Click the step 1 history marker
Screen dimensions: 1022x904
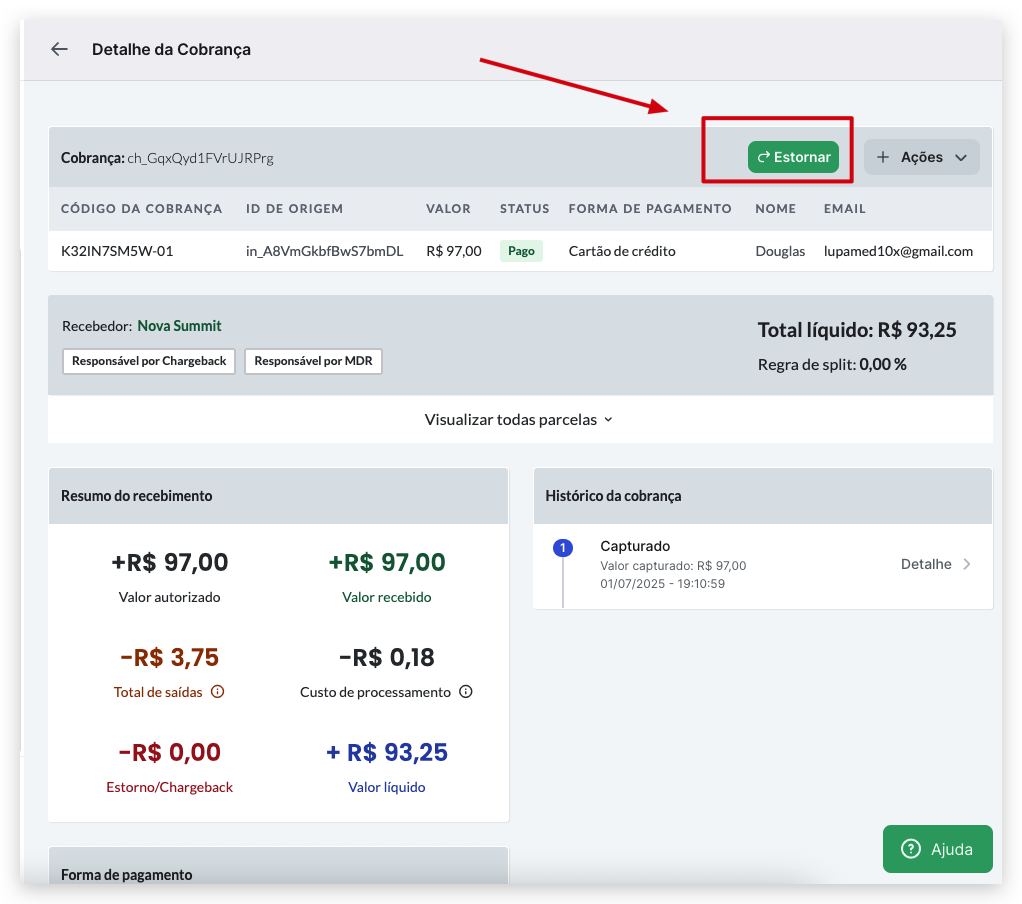562,548
